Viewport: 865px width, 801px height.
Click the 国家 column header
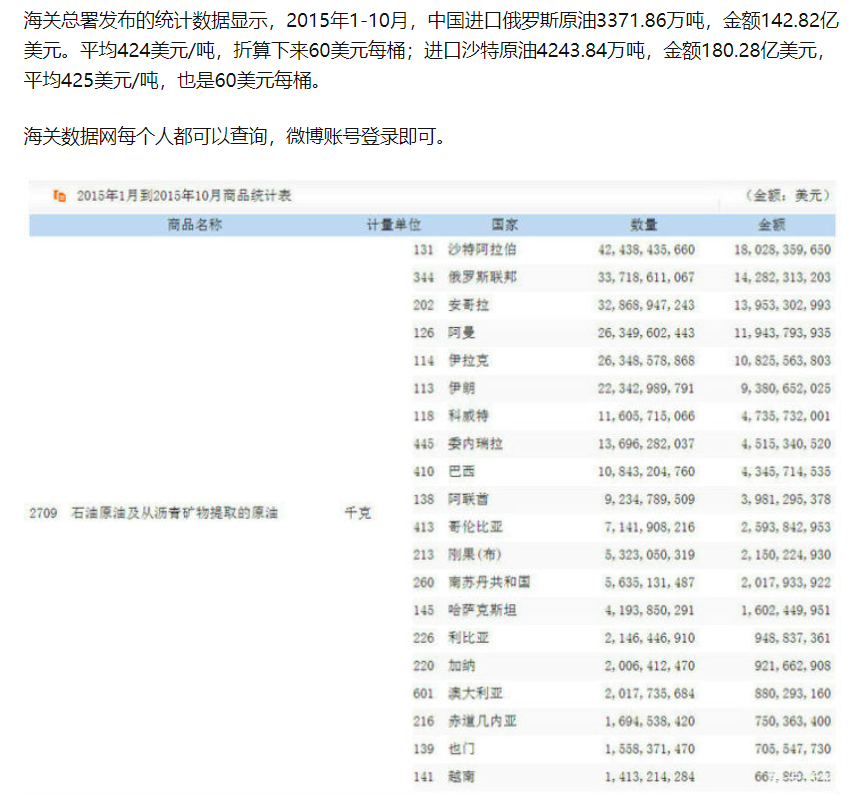point(505,225)
